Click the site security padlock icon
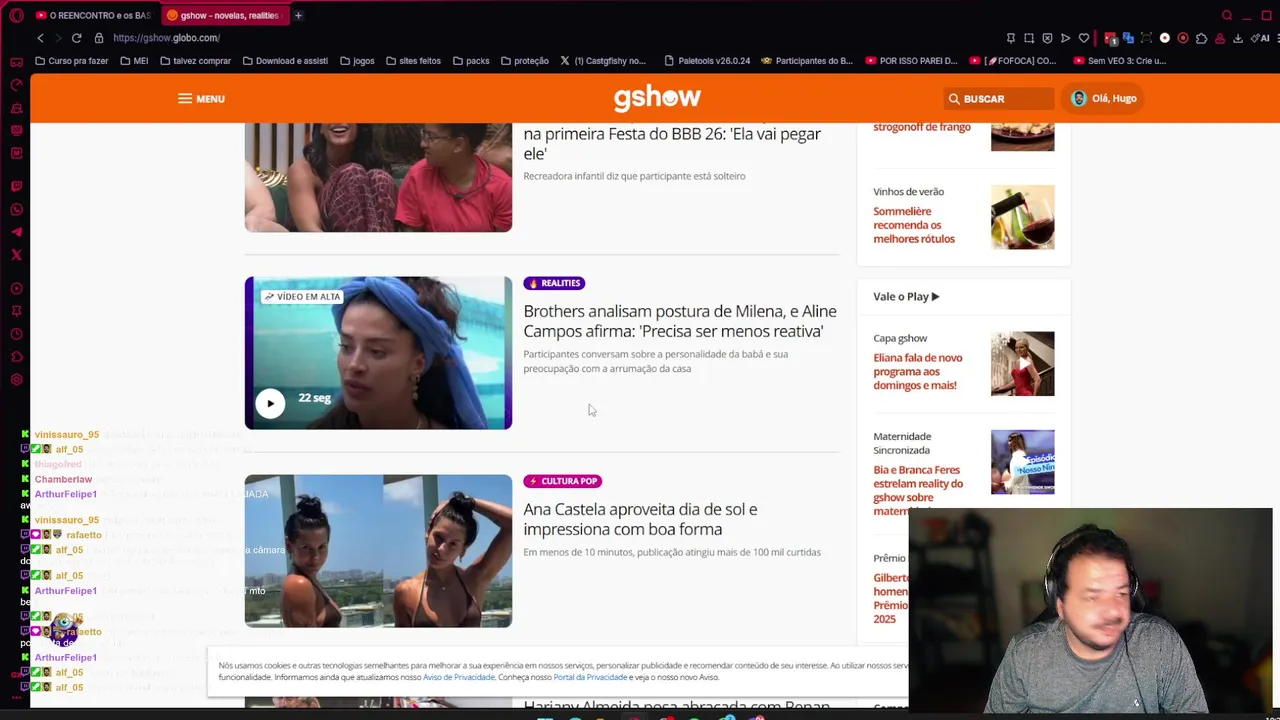The image size is (1280, 720). pos(99,38)
